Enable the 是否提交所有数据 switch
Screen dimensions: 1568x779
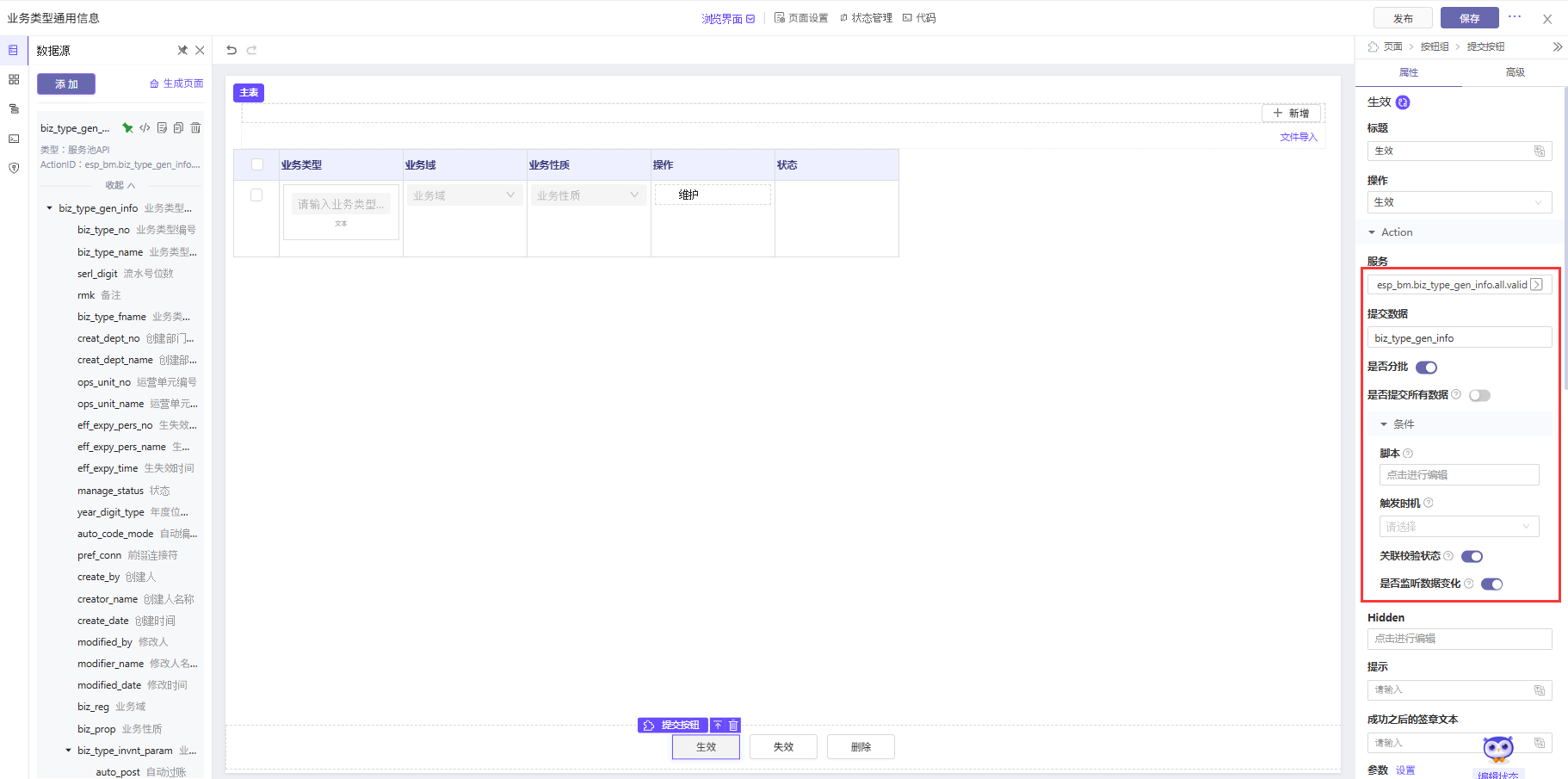pyautogui.click(x=1479, y=396)
